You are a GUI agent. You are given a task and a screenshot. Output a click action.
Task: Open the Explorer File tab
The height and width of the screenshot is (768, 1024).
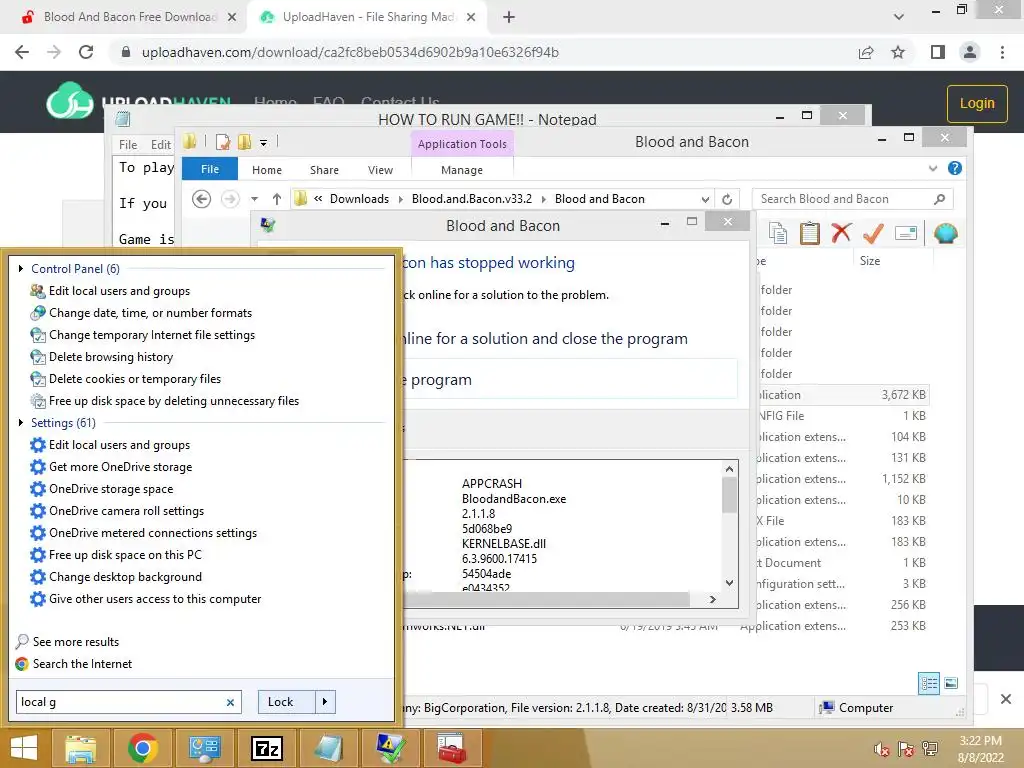(x=210, y=169)
